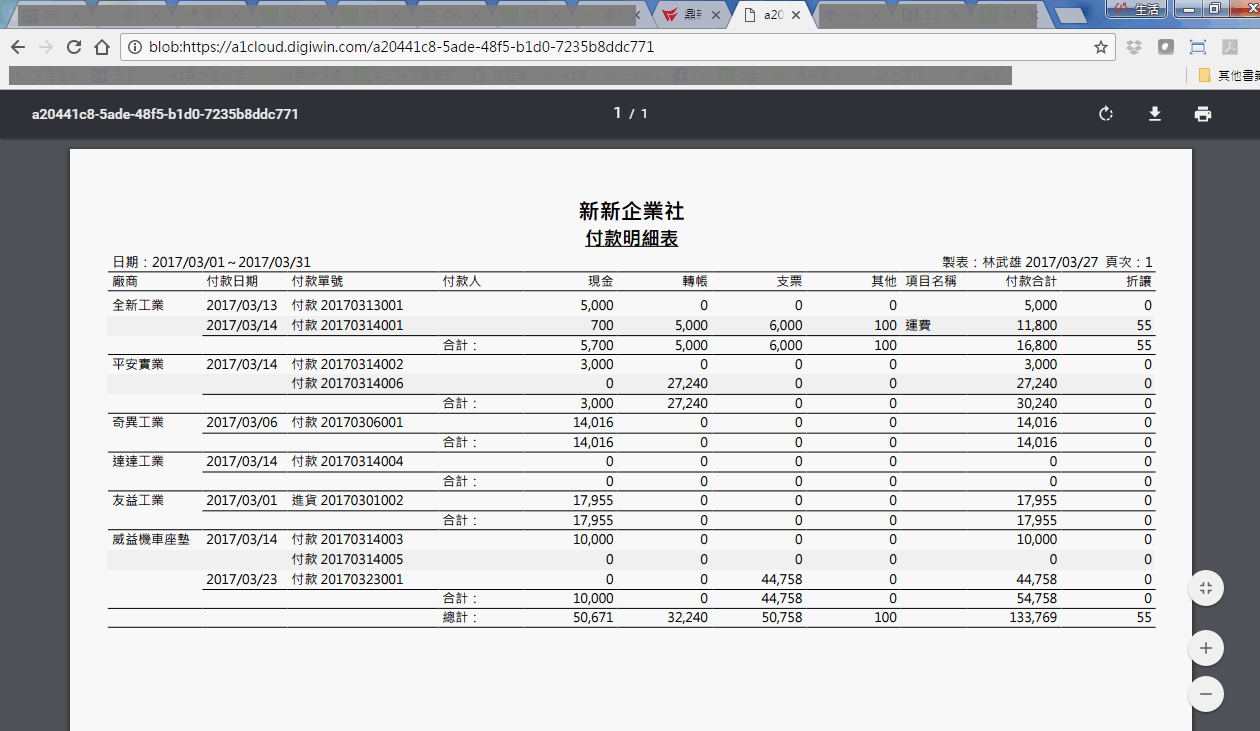Click the report title 新新企業社

coord(631,211)
